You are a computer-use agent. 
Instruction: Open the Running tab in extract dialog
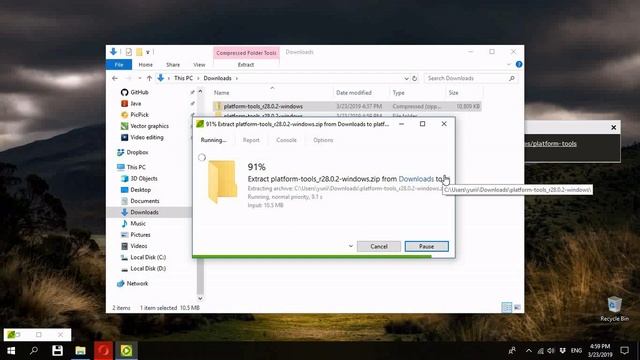(213, 140)
